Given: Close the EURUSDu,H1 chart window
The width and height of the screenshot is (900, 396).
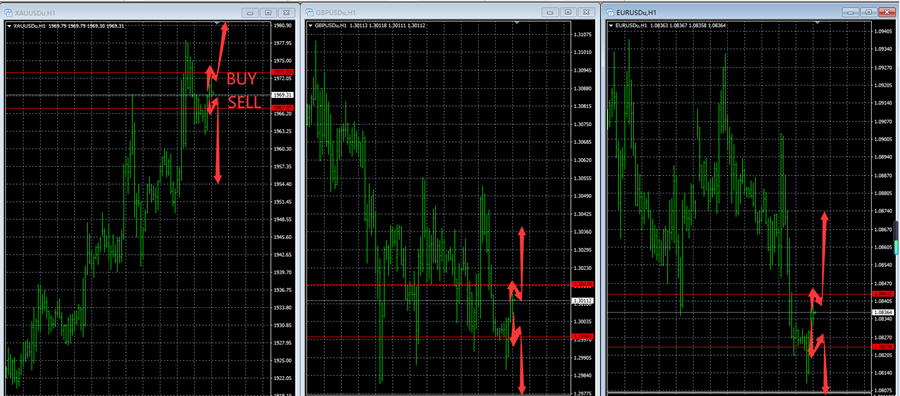Looking at the screenshot, I should coord(887,12).
